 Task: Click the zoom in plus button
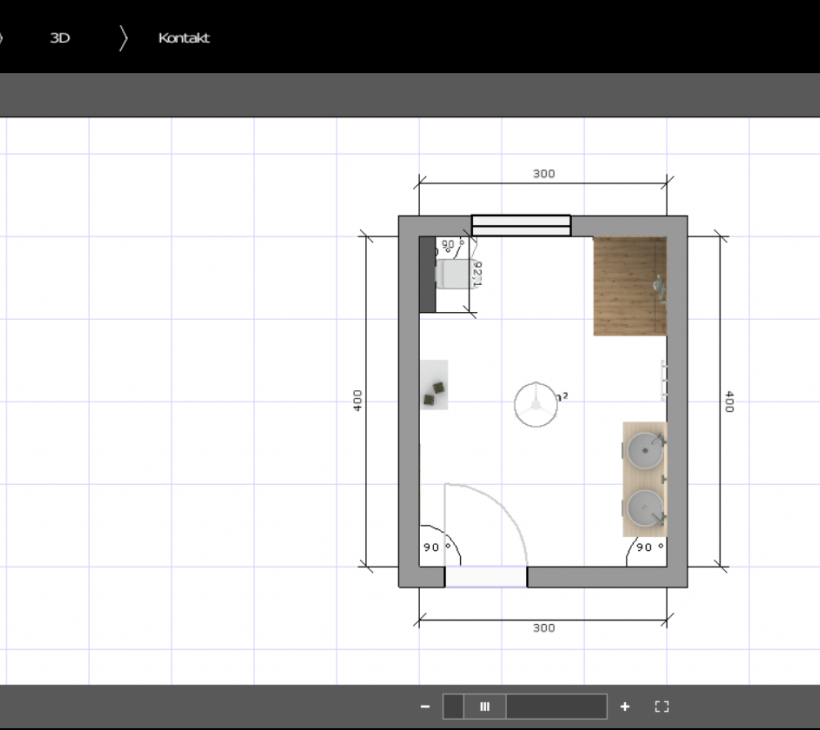(625, 706)
